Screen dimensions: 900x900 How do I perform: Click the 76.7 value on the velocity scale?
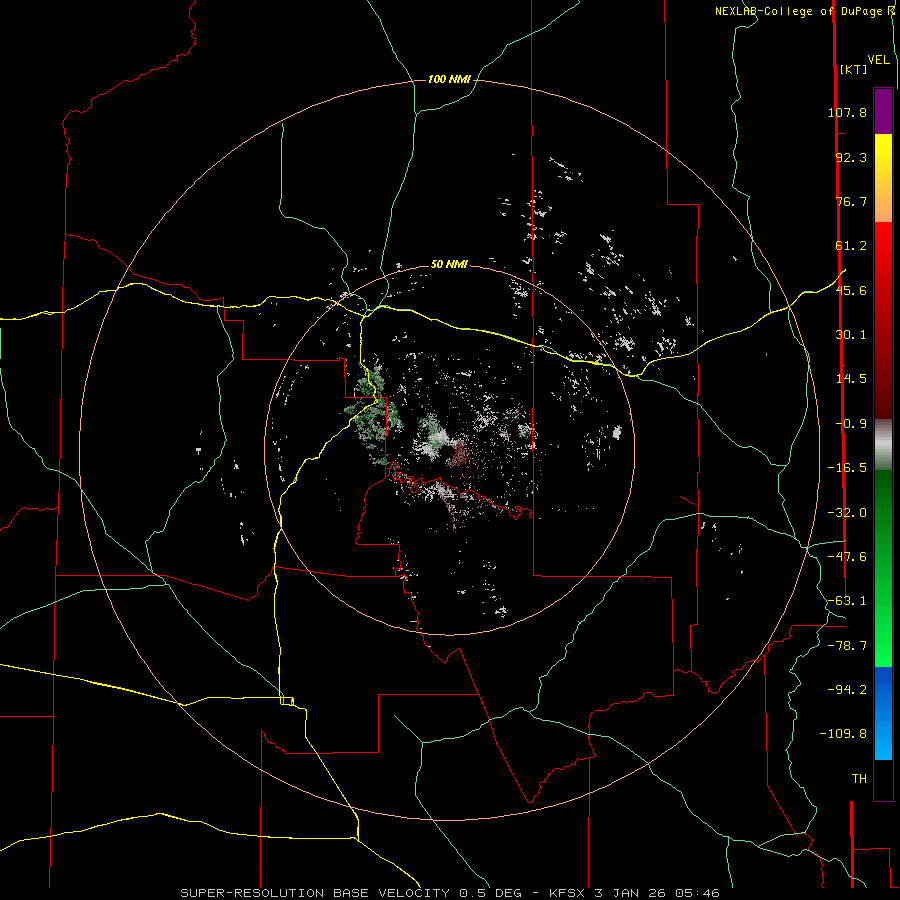point(851,201)
